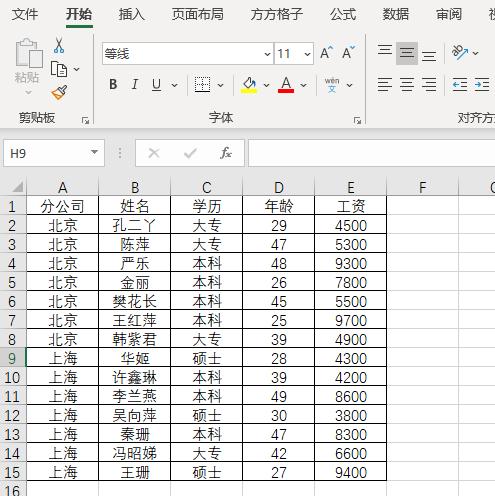Open font group dialog launcher

357,120
